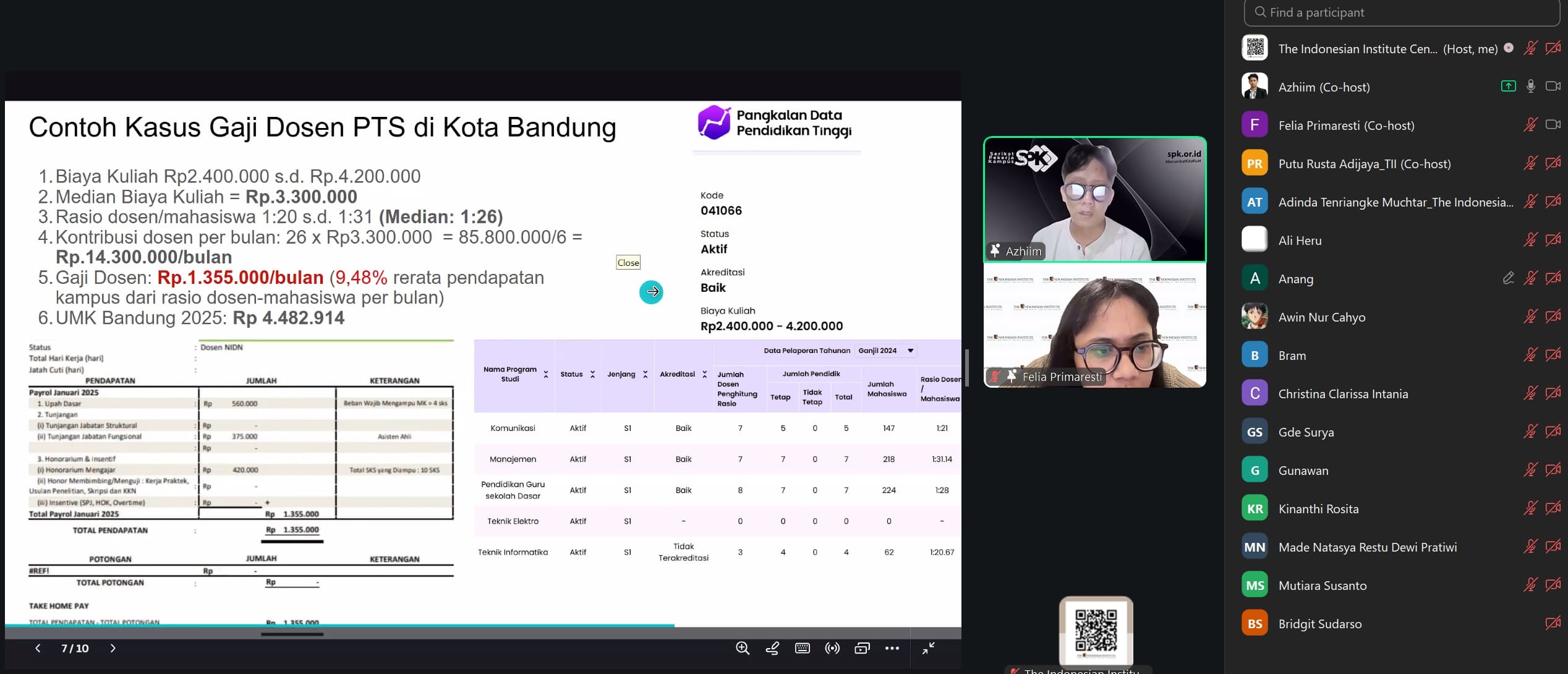This screenshot has height=674, width=1568.
Task: Open keyboard shortcuts icon
Action: [x=803, y=648]
